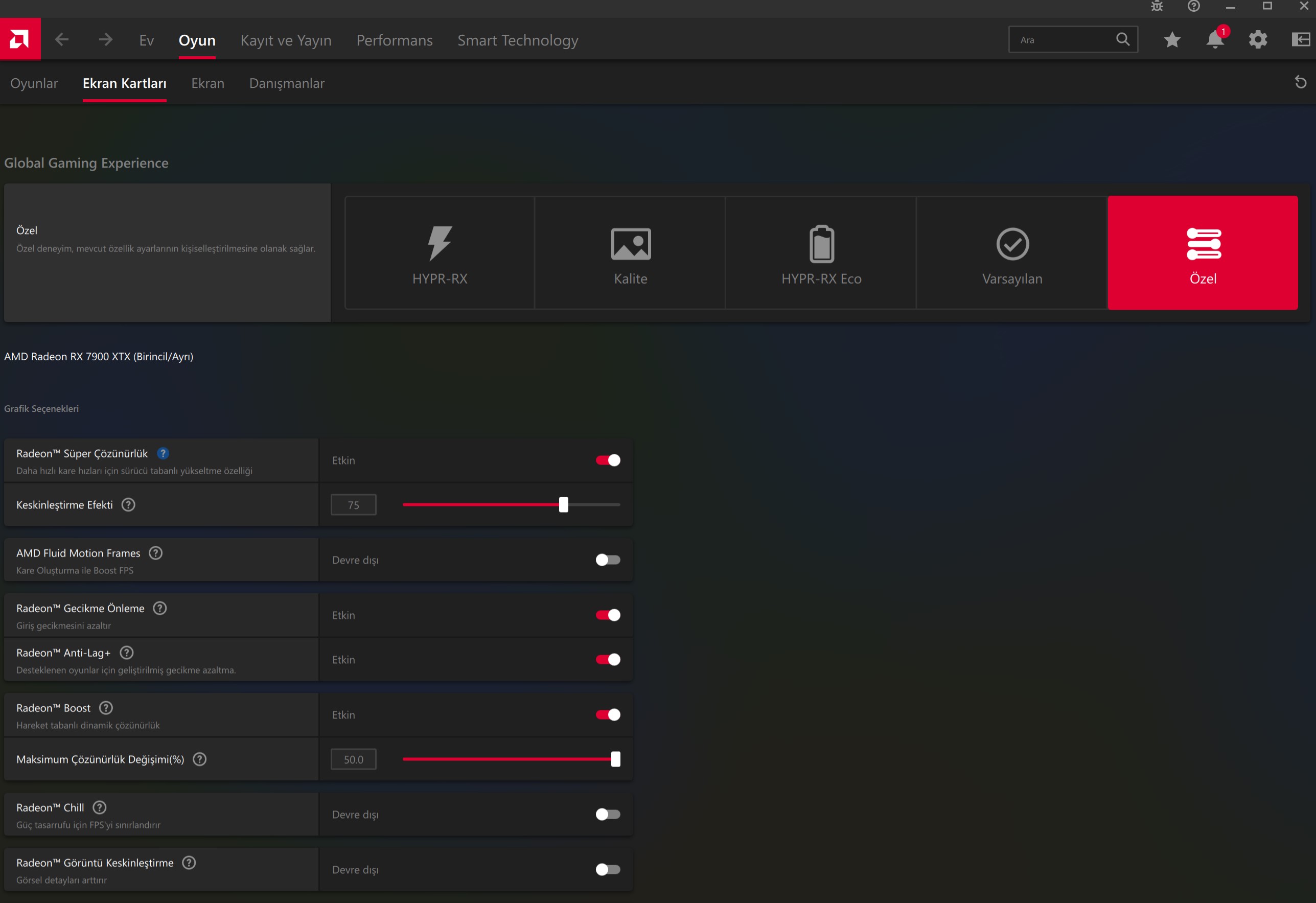
Task: Click the Maksimum Çözünürlük Değişimi slider handle
Action: tap(615, 759)
